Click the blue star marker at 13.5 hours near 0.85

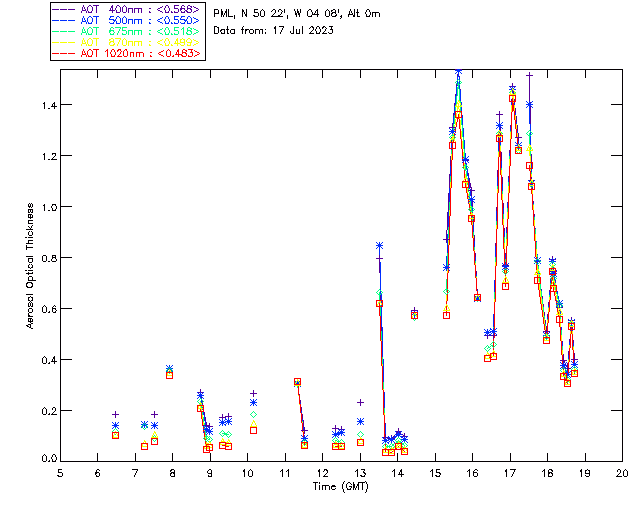tap(380, 246)
